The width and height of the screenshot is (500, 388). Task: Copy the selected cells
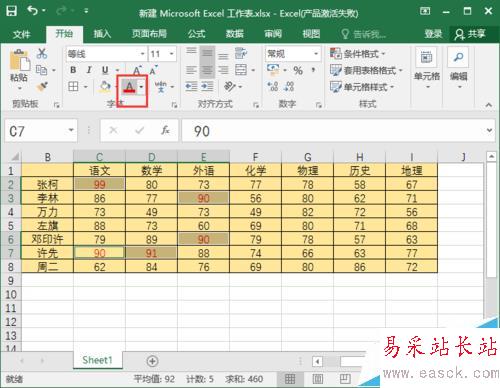(41, 70)
